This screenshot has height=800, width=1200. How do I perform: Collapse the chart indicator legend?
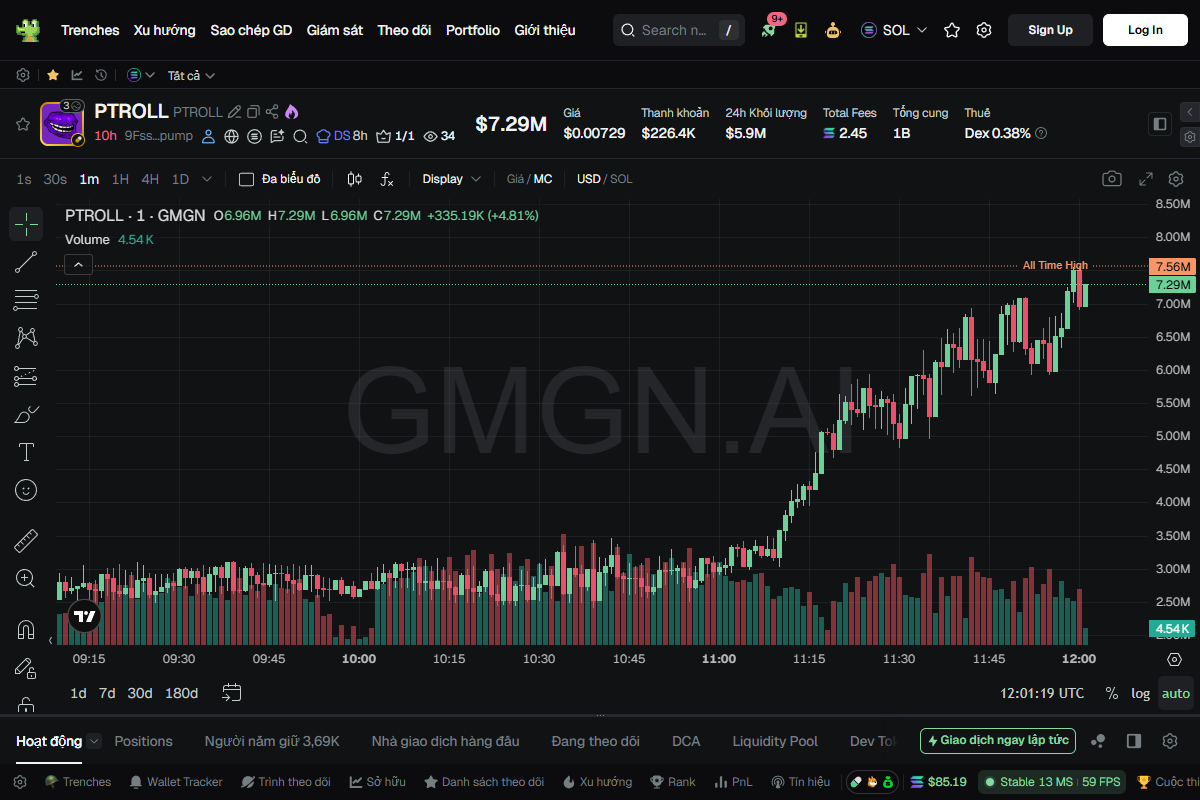coord(79,264)
